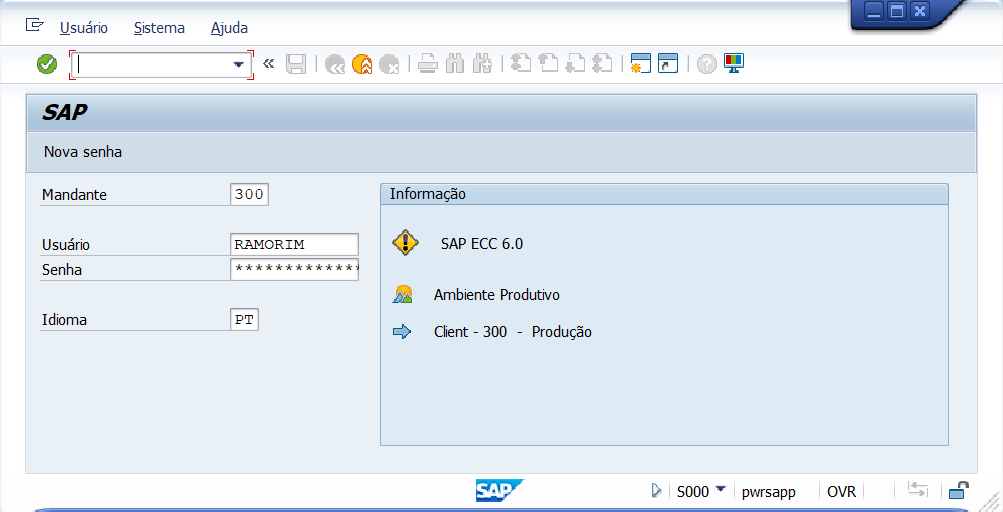Click the Informação panel header

coord(664,195)
